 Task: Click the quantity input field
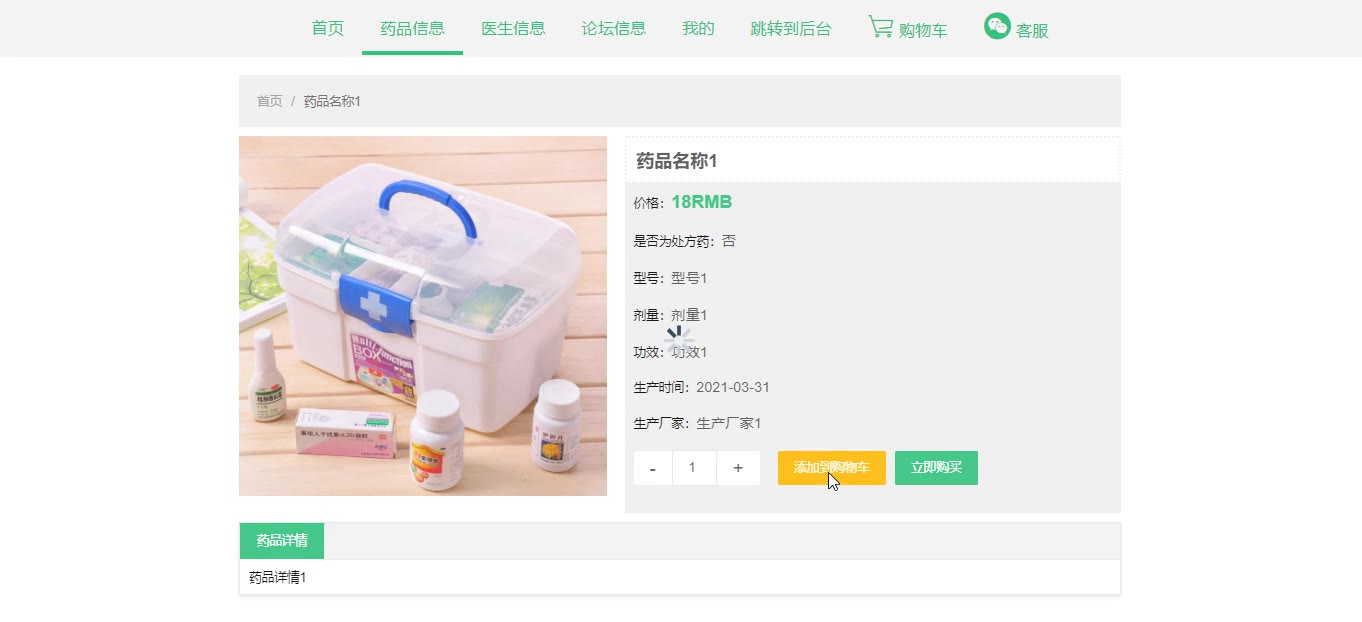pyautogui.click(x=695, y=468)
